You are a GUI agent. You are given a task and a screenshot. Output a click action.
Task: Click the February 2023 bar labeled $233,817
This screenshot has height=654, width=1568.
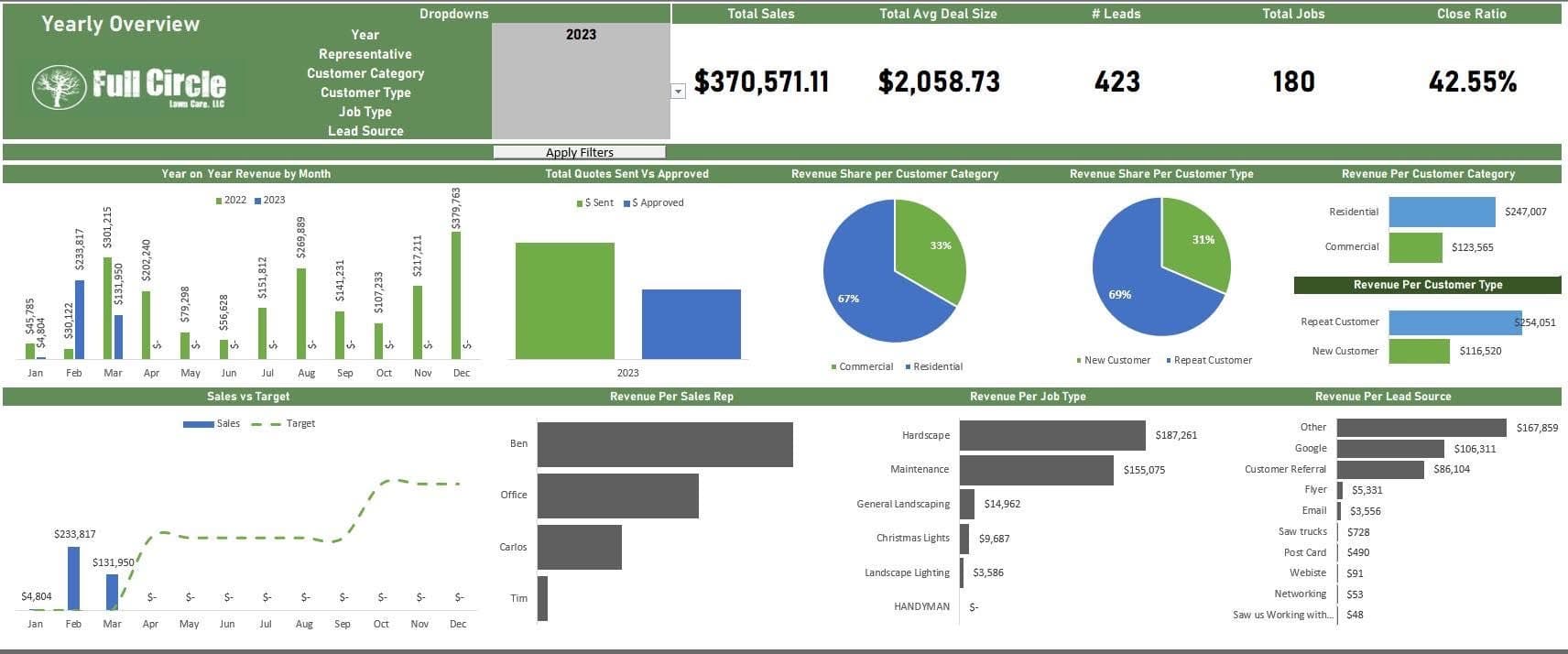point(80,319)
